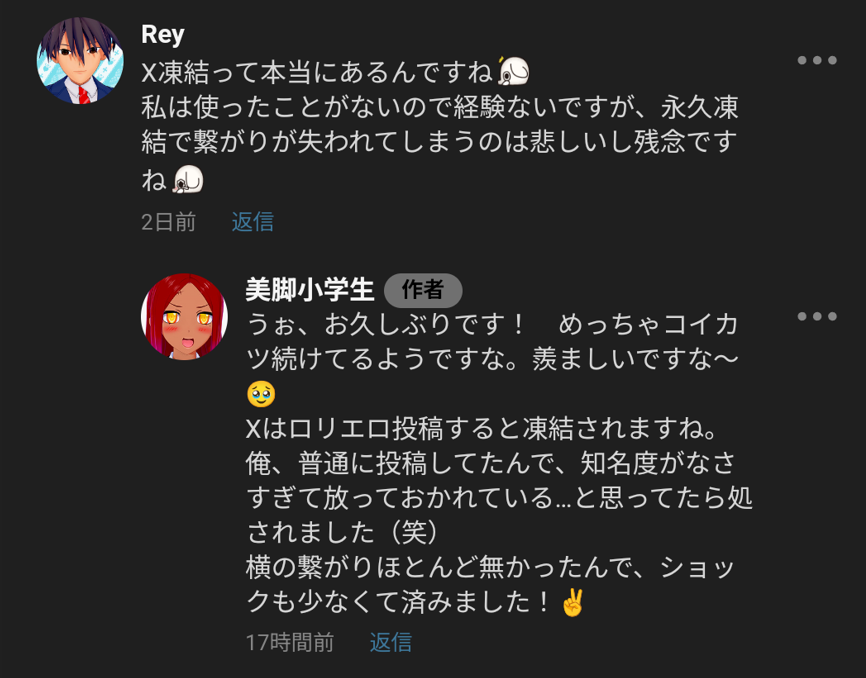Open the author's username next to 作者
The height and width of the screenshot is (678, 866).
click(x=309, y=290)
